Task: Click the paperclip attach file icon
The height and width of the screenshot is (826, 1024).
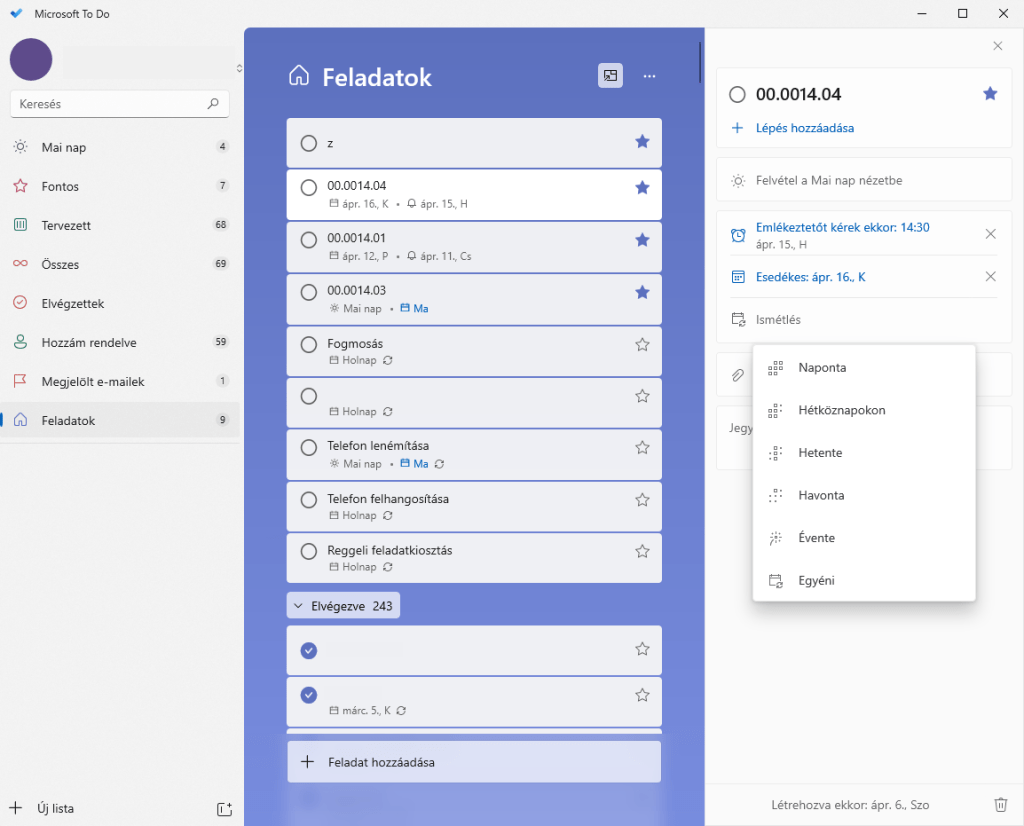Action: [x=738, y=375]
